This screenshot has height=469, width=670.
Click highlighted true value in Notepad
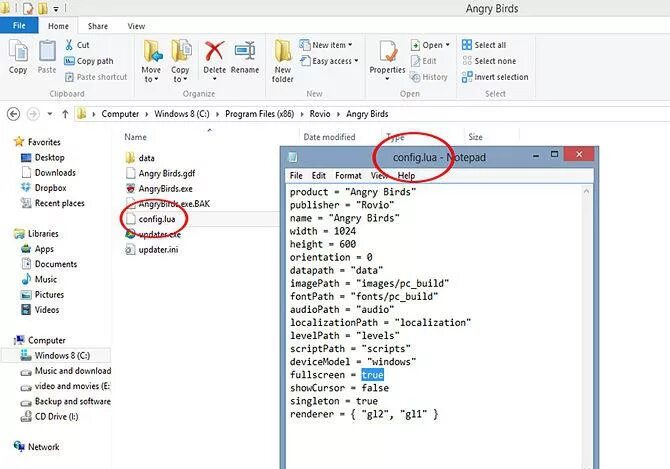[373, 375]
